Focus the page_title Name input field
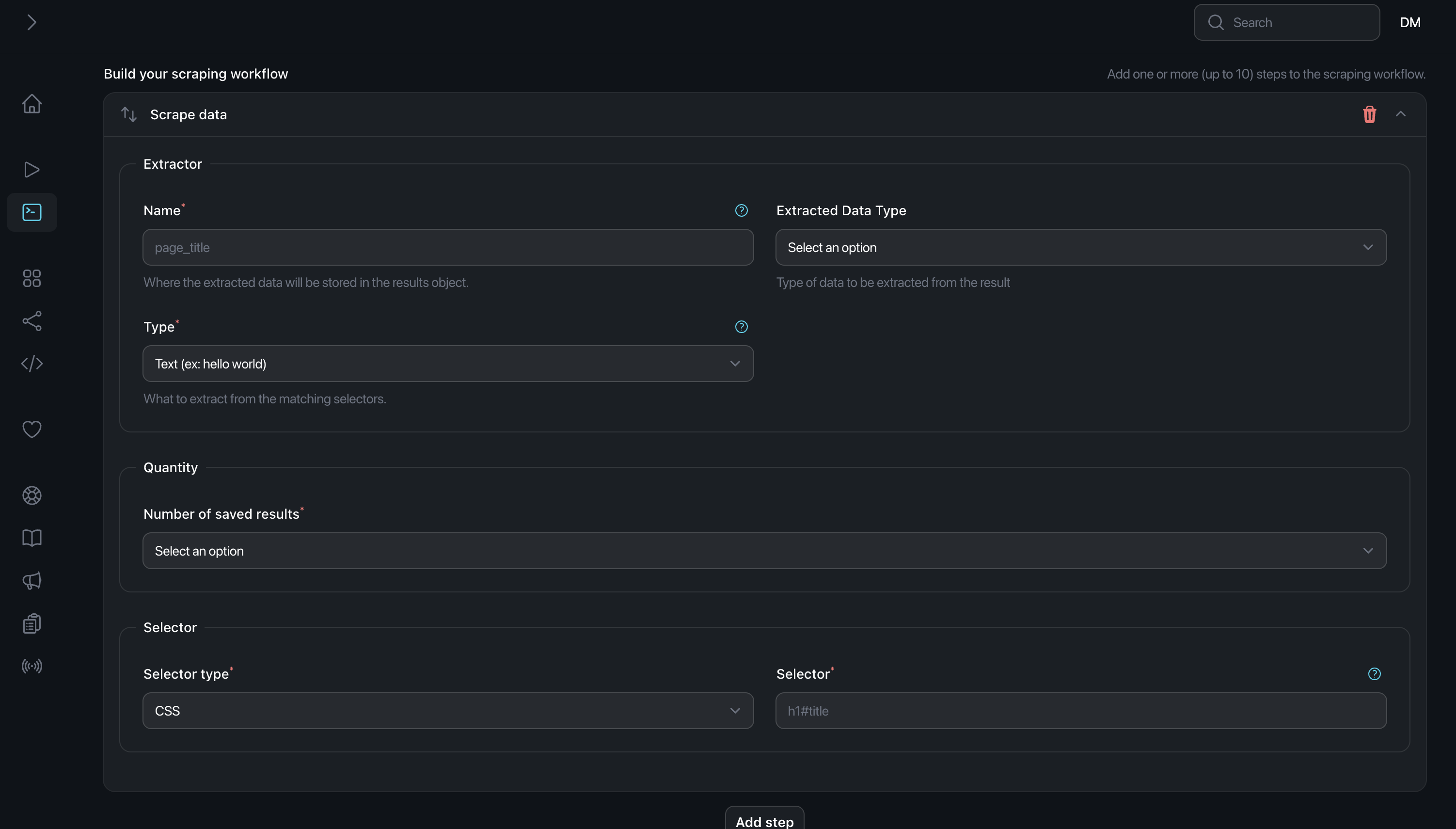The image size is (1456, 829). 447,248
